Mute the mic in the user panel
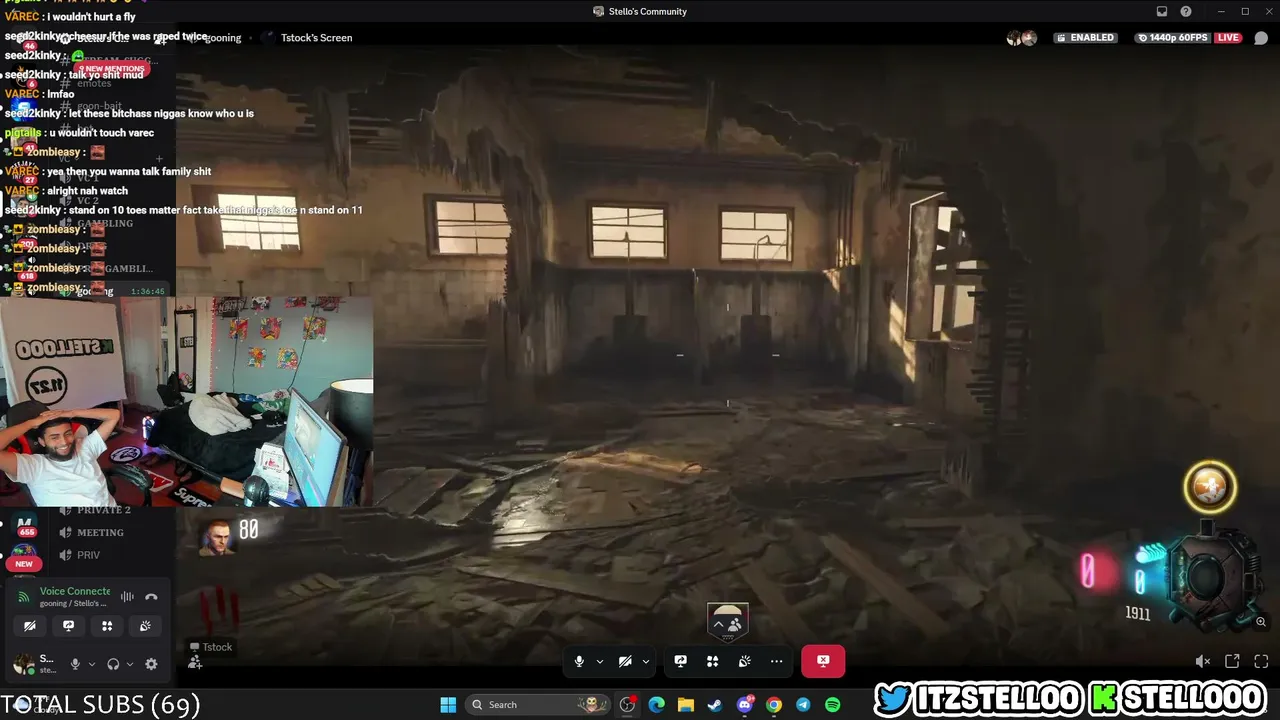Image resolution: width=1280 pixels, height=720 pixels. click(x=74, y=664)
